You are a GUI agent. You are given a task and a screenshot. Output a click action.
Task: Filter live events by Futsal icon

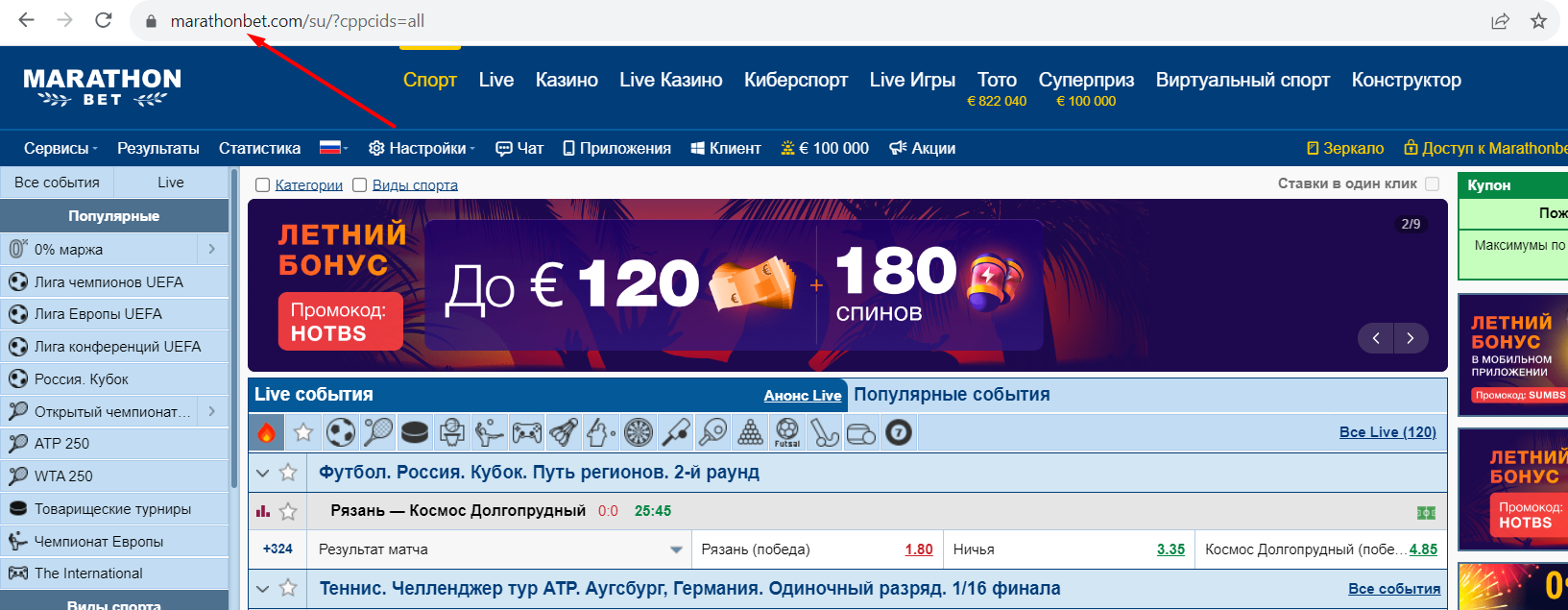click(787, 432)
